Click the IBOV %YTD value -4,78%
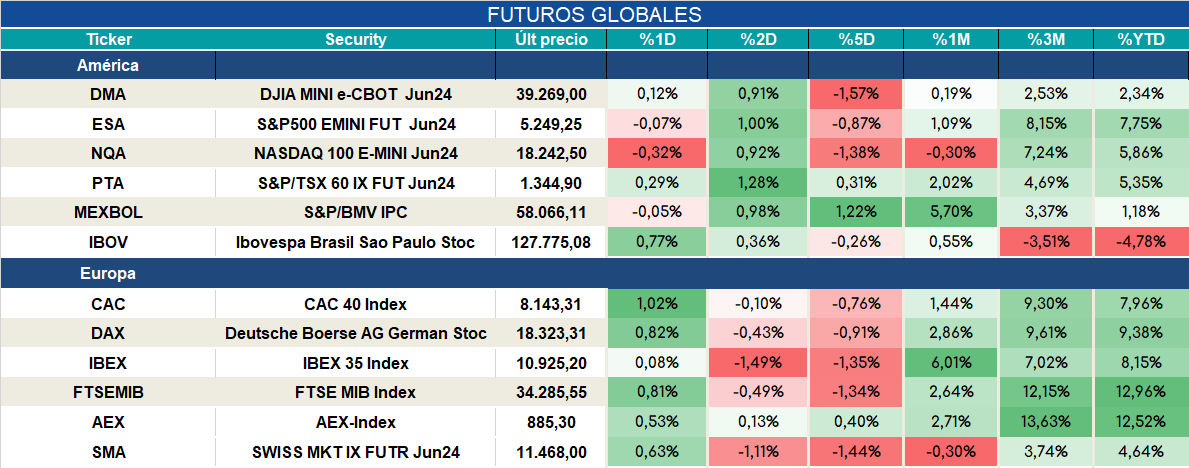The width and height of the screenshot is (1189, 468). click(1141, 243)
